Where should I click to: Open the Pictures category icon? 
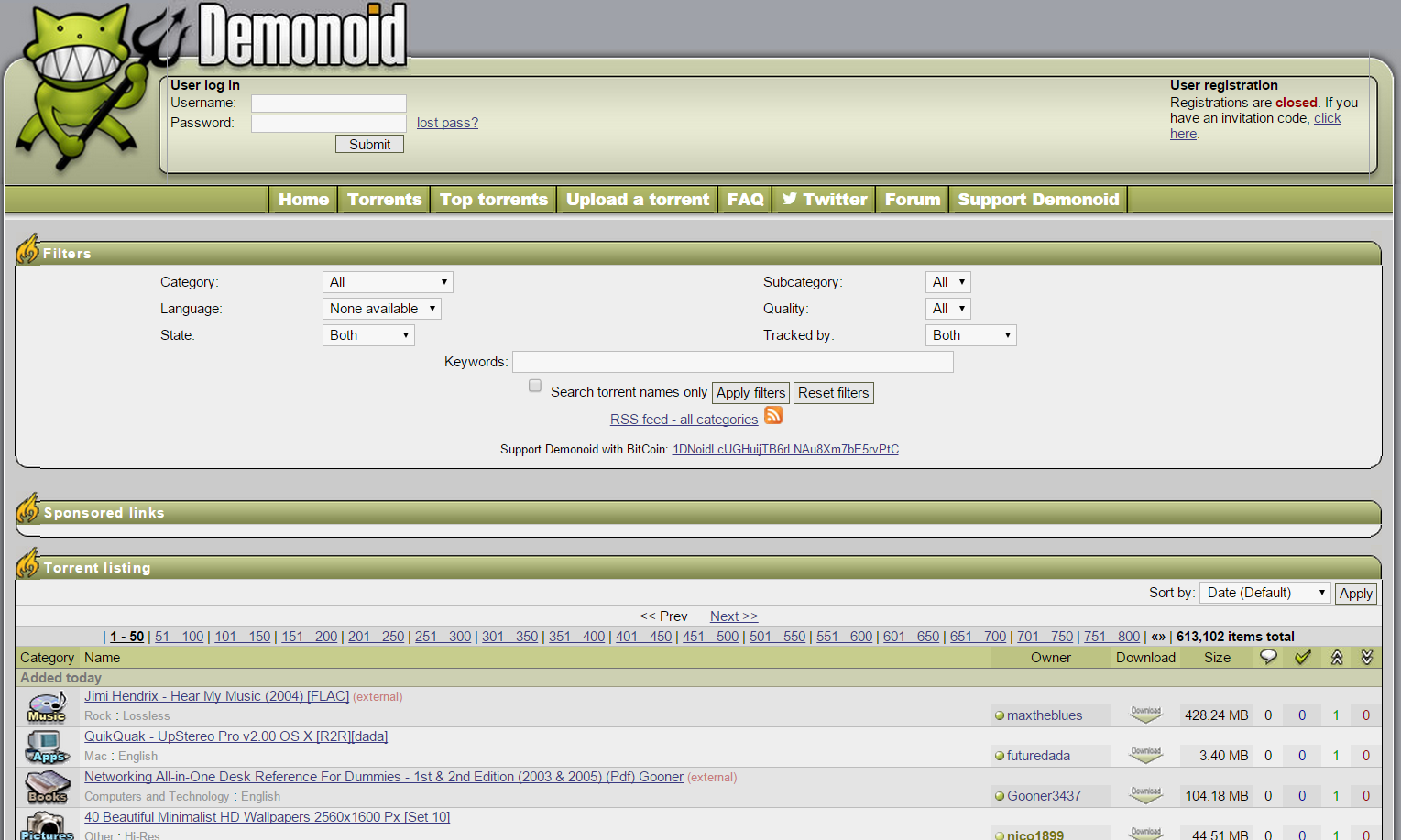pos(47,825)
